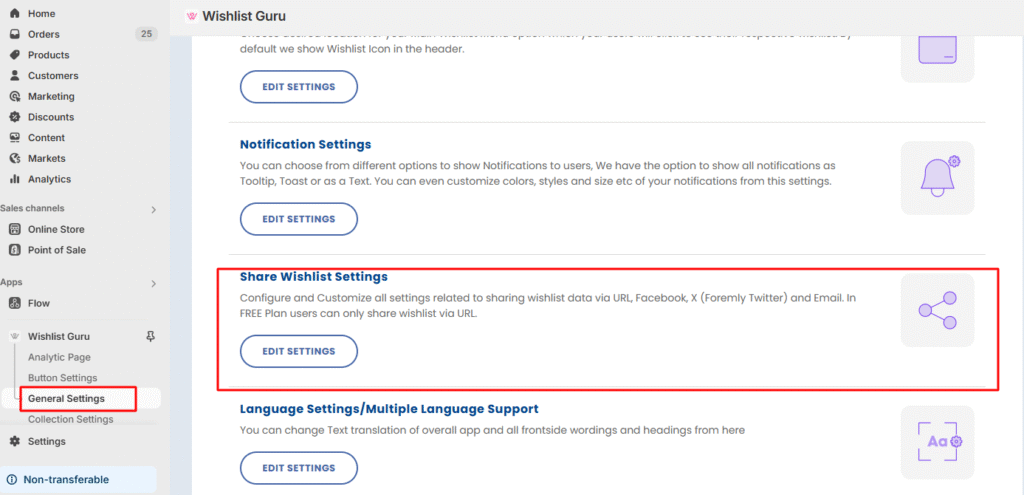Viewport: 1024px width, 495px height.
Task: Open the Analytic Page submenu item
Action: [x=59, y=357]
